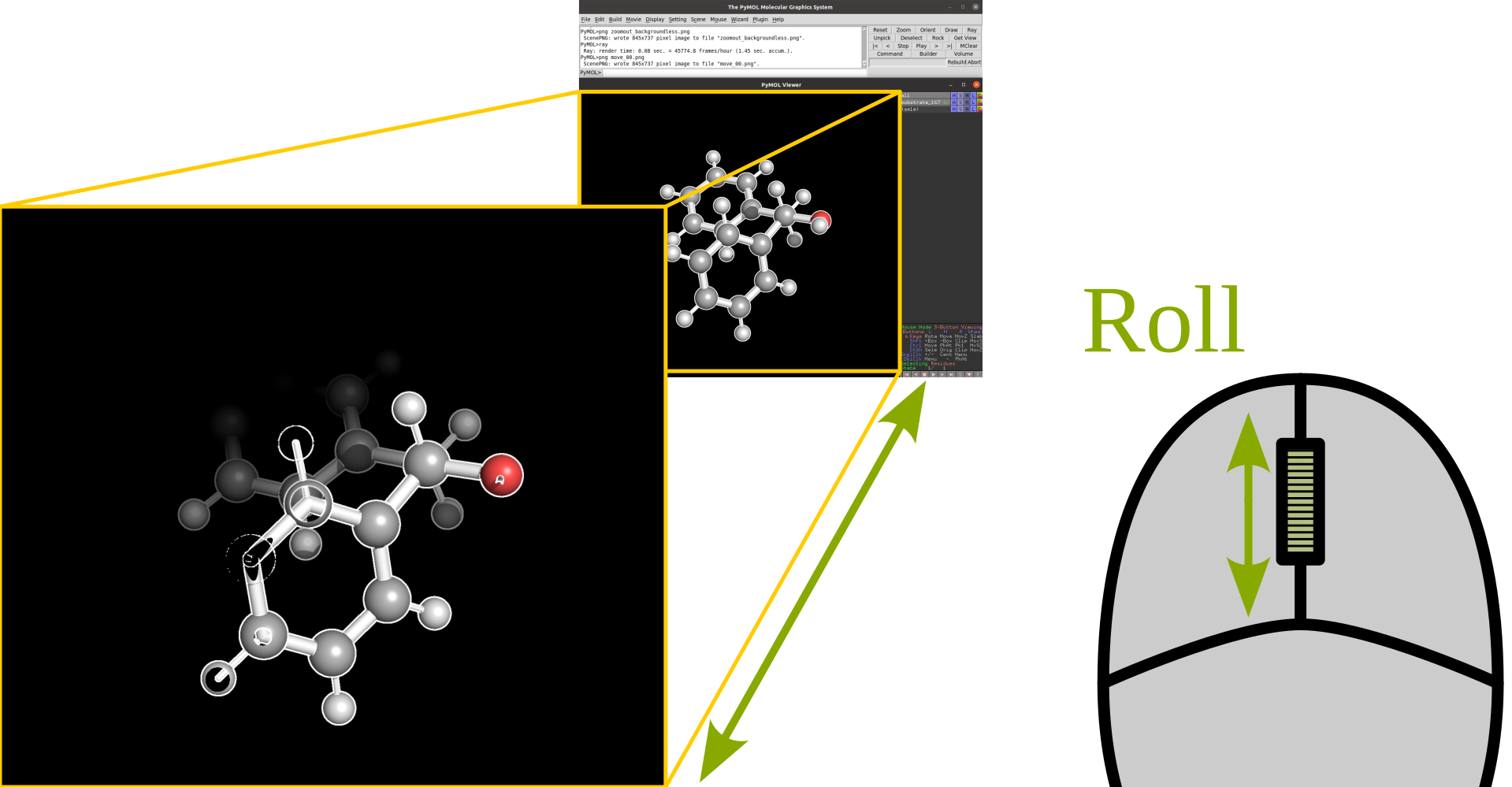Open the Edit menu

600,20
